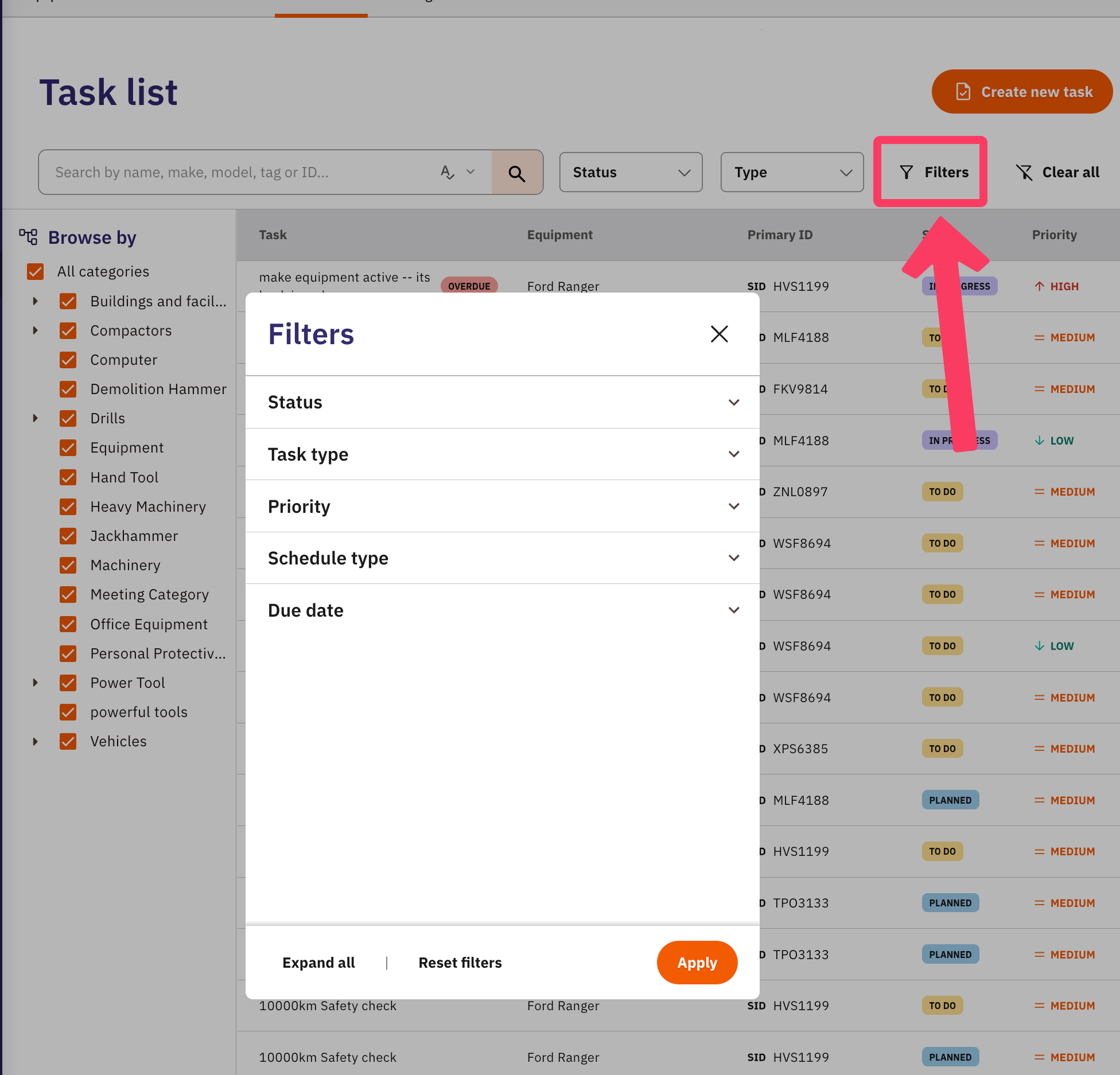The image size is (1120, 1075).
Task: Uncheck the Power Tool checkbox
Action: [68, 683]
